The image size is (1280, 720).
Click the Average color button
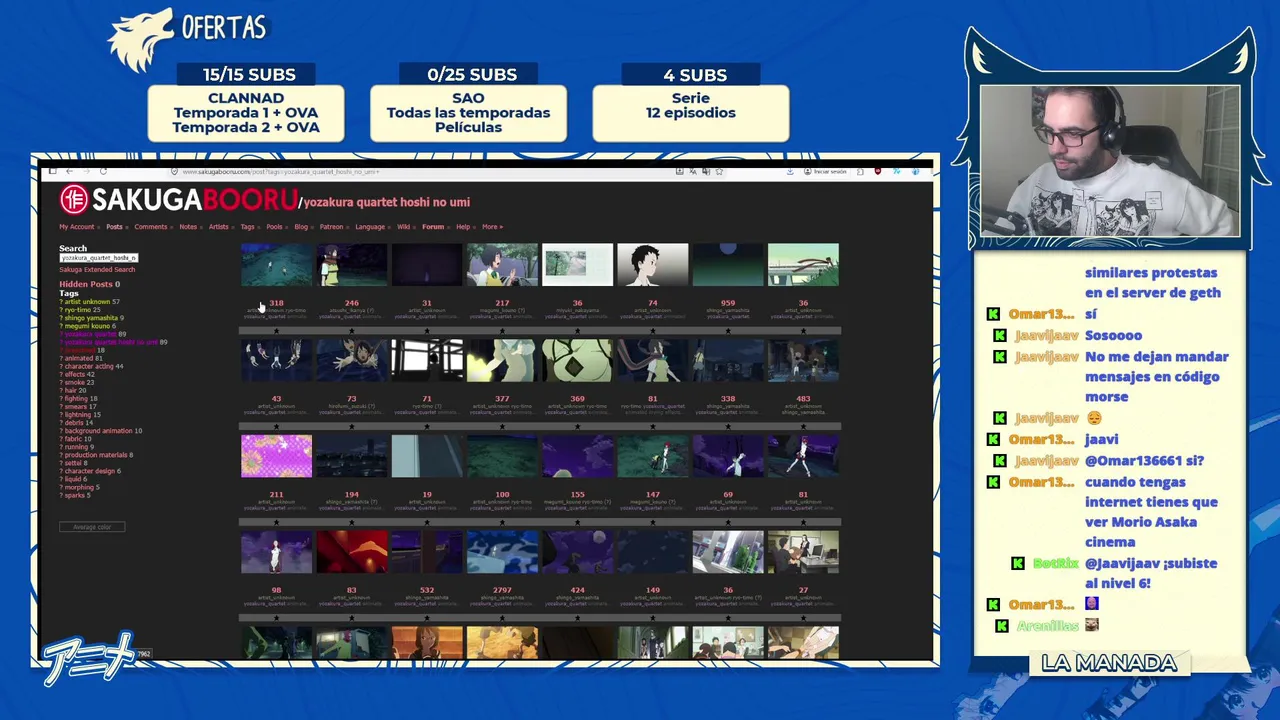[92, 527]
